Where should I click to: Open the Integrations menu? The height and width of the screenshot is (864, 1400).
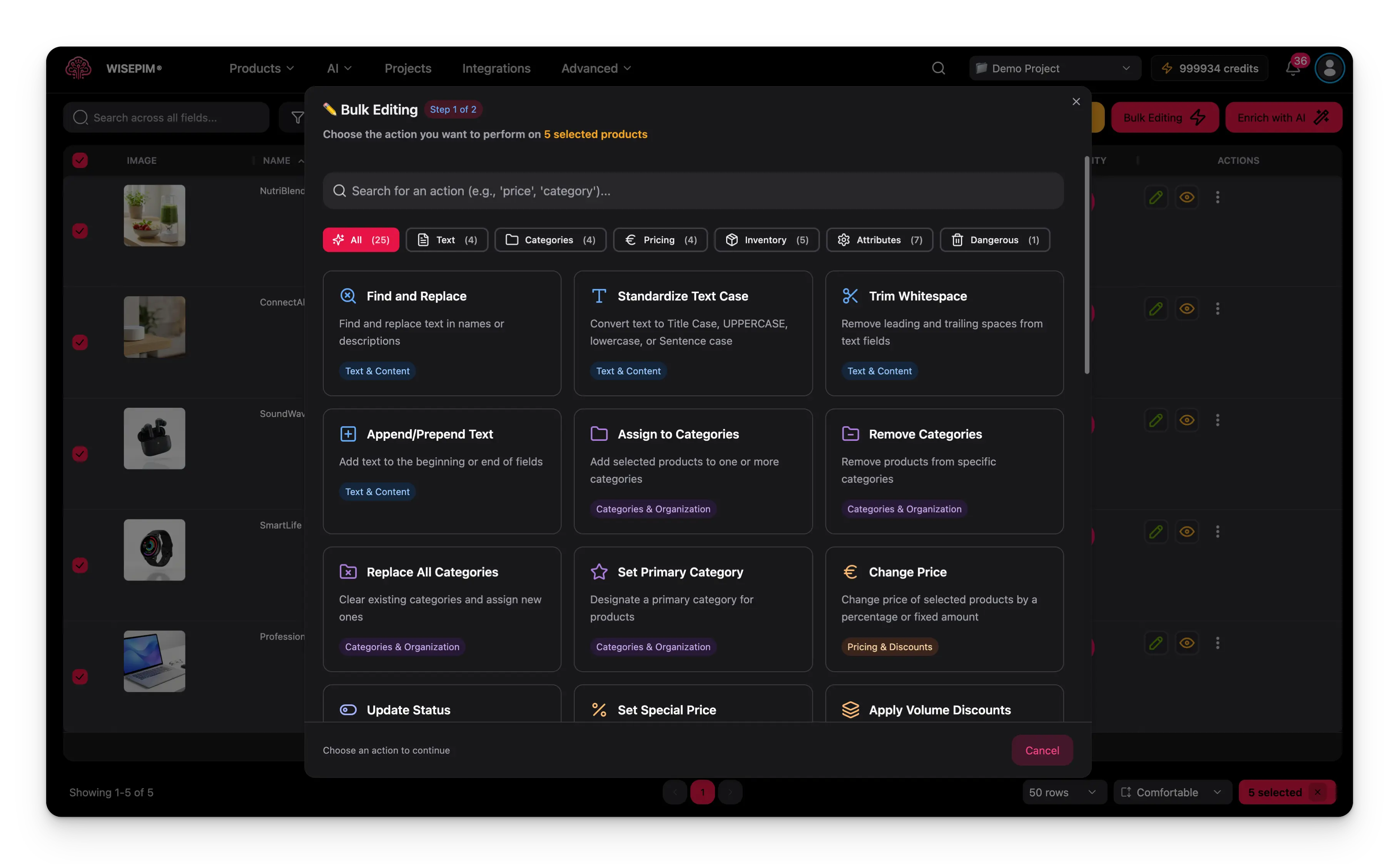pyautogui.click(x=496, y=68)
